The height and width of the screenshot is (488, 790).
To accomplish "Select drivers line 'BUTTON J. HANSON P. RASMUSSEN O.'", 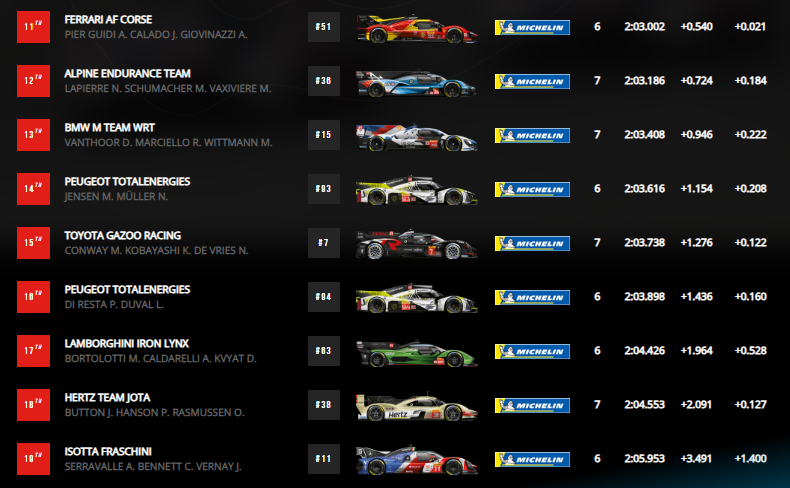I will (x=155, y=412).
